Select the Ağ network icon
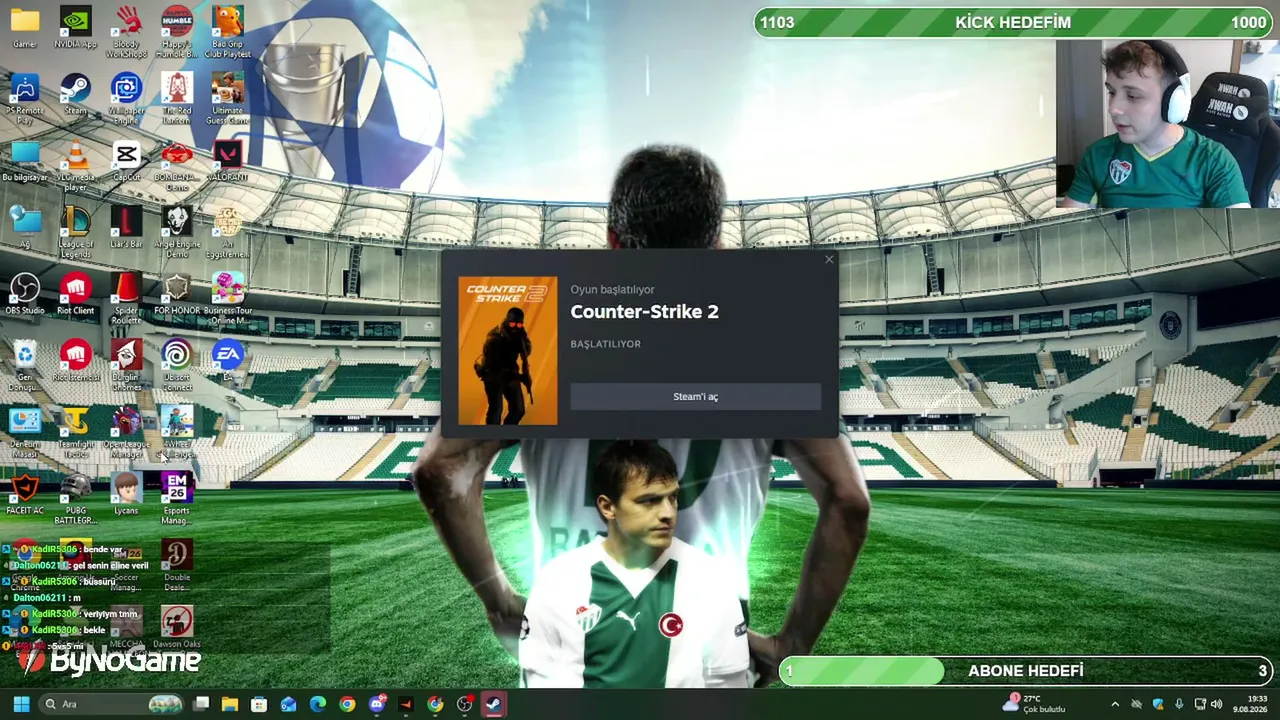Screen dimensions: 1280x720 (x=25, y=228)
